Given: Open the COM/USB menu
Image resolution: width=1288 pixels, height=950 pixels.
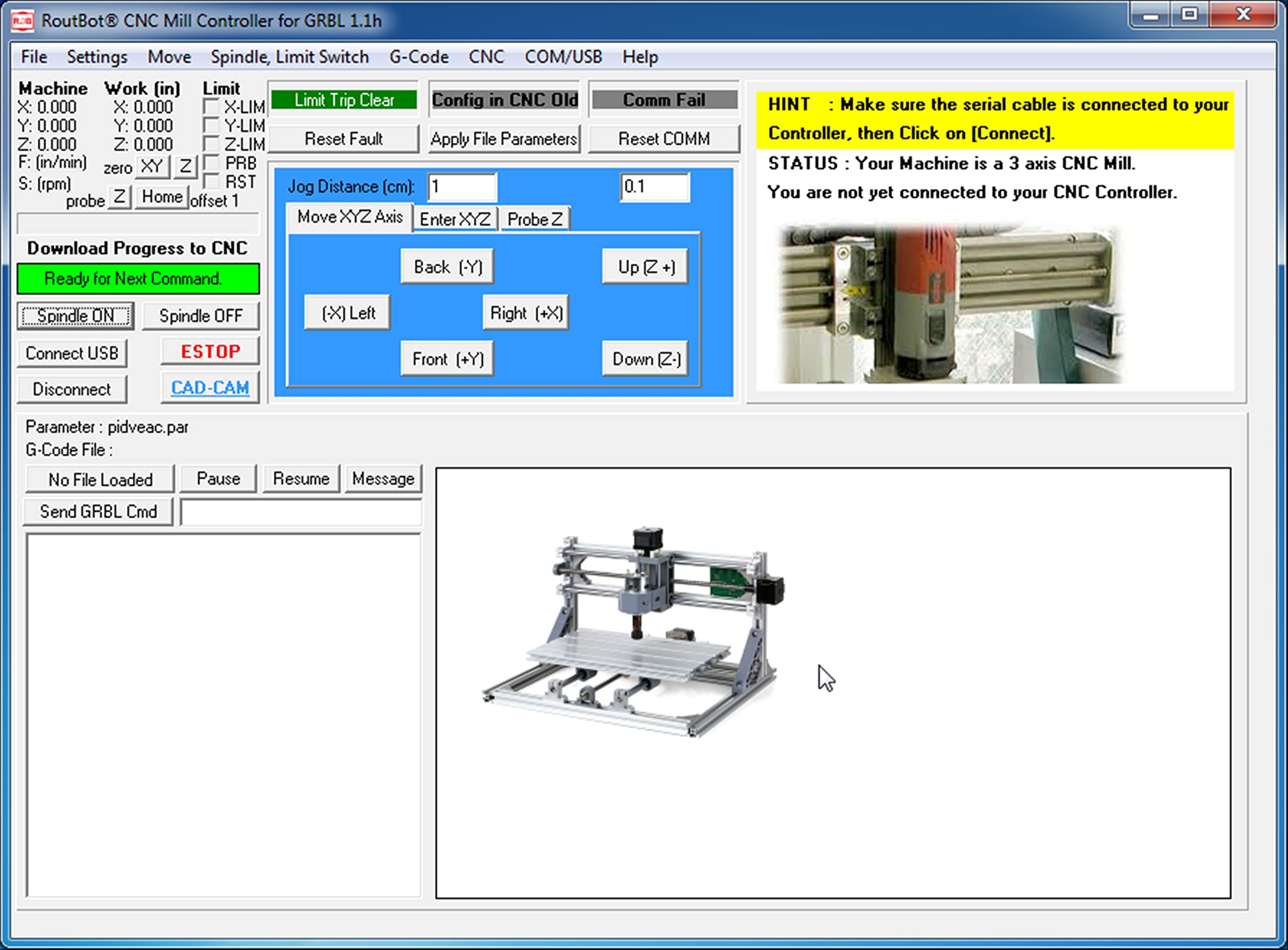Looking at the screenshot, I should pyautogui.click(x=563, y=57).
